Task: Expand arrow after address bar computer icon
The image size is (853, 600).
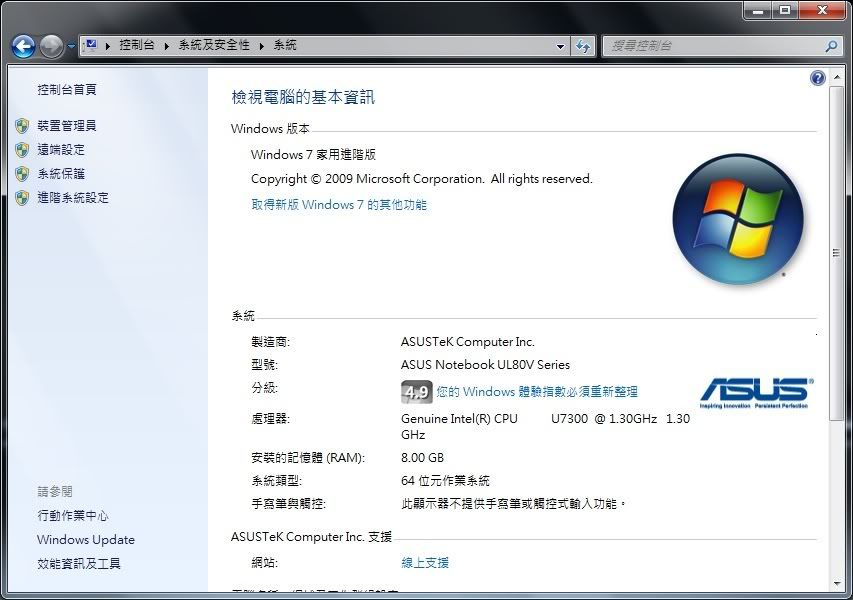Action: click(108, 46)
